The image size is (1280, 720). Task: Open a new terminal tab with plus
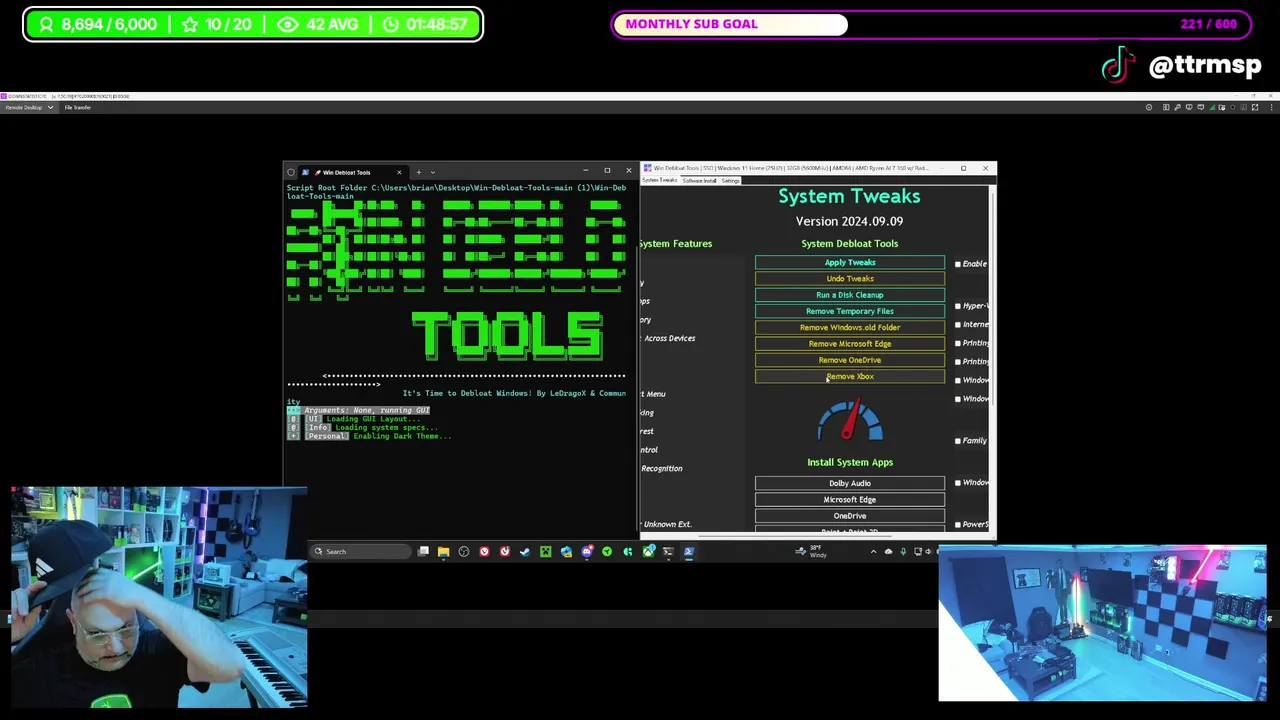click(418, 172)
